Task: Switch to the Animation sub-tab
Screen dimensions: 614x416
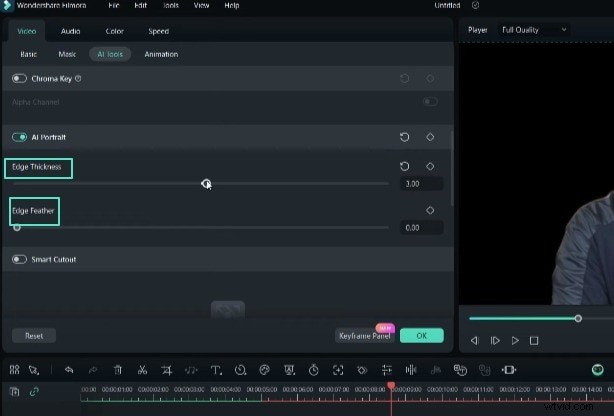Action: point(161,53)
